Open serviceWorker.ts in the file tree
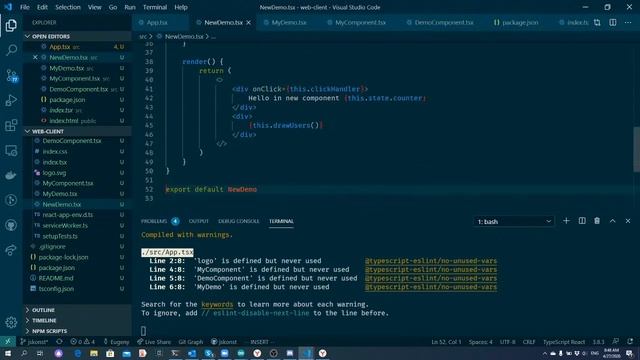Image resolution: width=640 pixels, height=360 pixels. [x=65, y=225]
